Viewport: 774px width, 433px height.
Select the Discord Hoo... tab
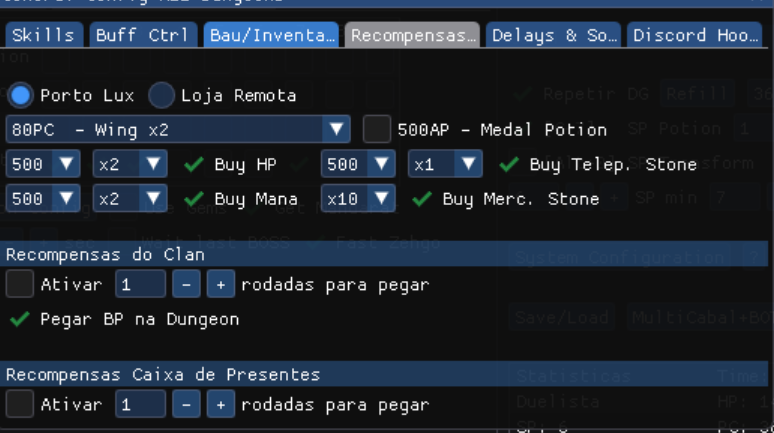(695, 35)
